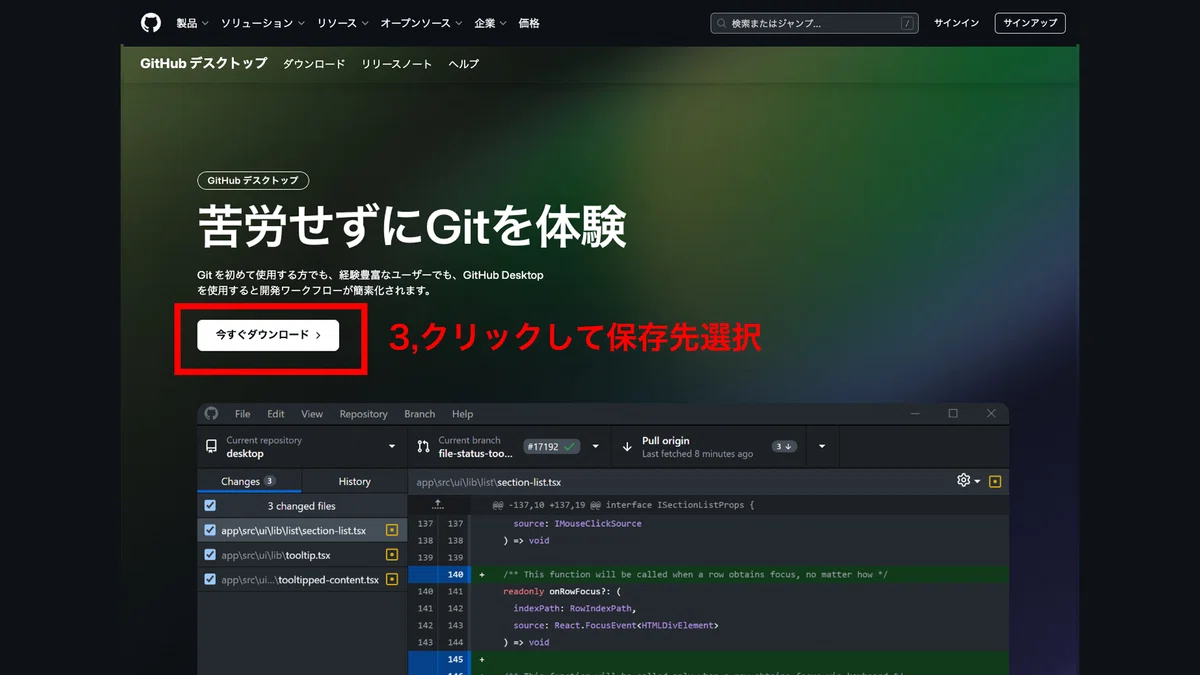Screen dimensions: 1200x675
Task: Expand the オープンソース navigation dropdown
Action: point(421,23)
